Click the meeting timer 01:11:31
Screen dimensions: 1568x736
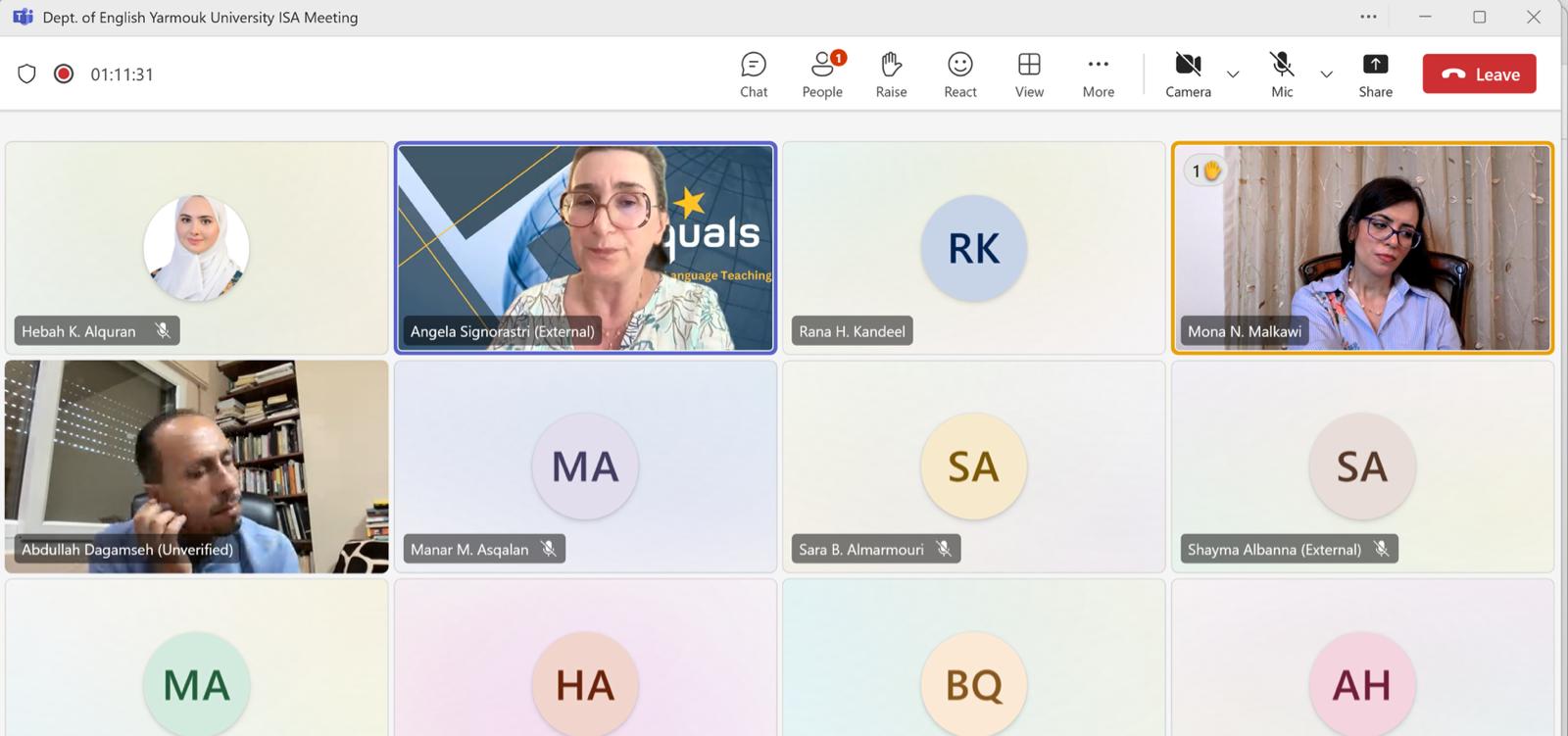(x=122, y=74)
